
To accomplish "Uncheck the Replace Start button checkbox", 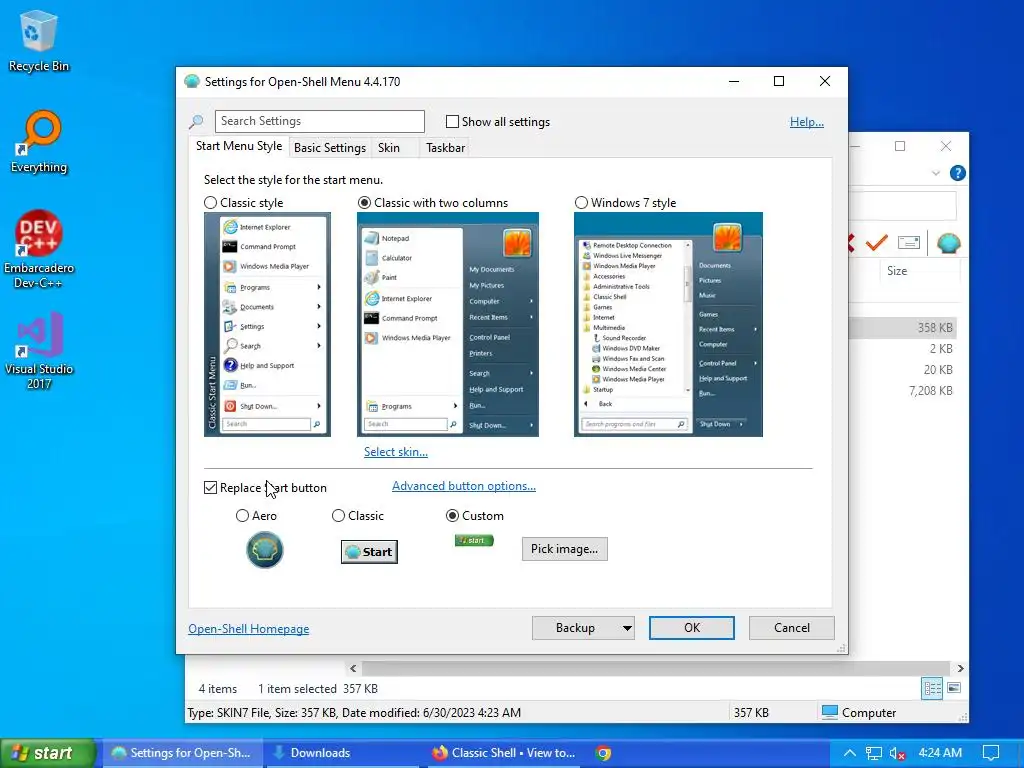I will click(210, 488).
